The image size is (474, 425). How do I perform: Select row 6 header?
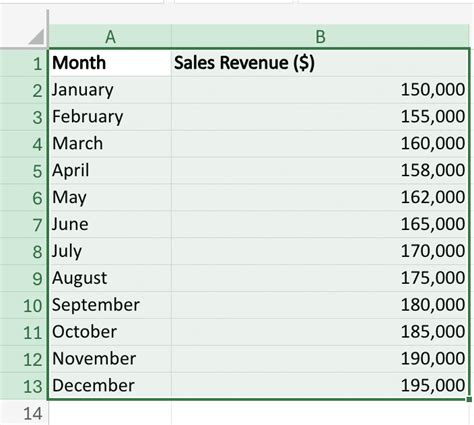click(x=24, y=198)
